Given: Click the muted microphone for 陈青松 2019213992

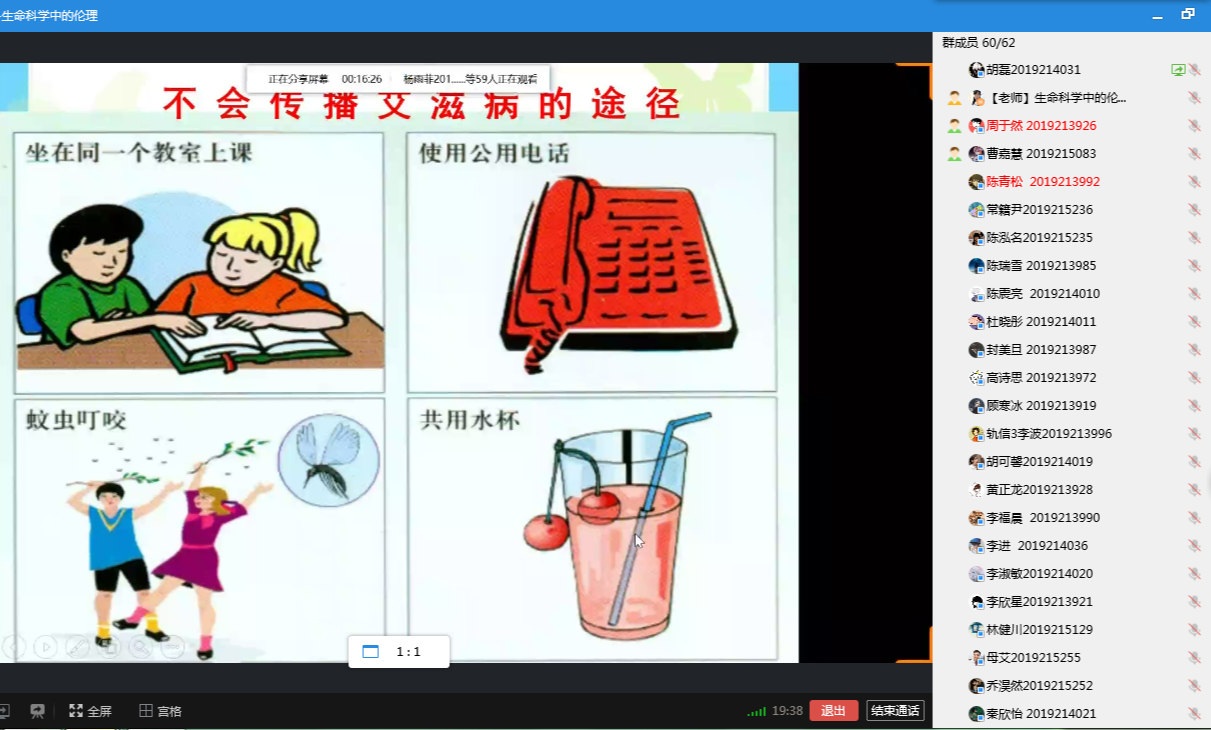Looking at the screenshot, I should [1194, 182].
